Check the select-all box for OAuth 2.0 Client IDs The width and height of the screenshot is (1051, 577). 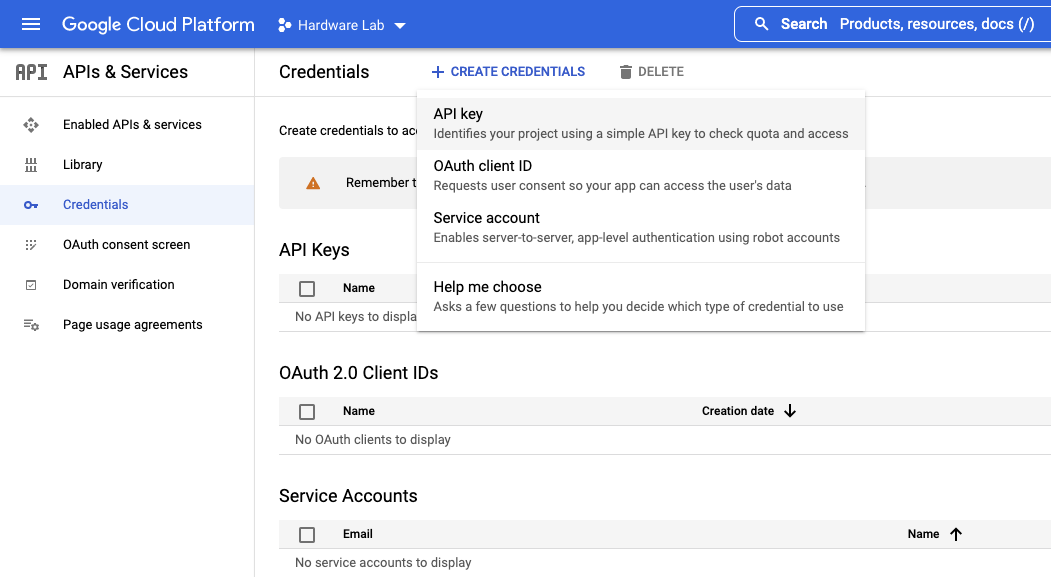pos(307,411)
